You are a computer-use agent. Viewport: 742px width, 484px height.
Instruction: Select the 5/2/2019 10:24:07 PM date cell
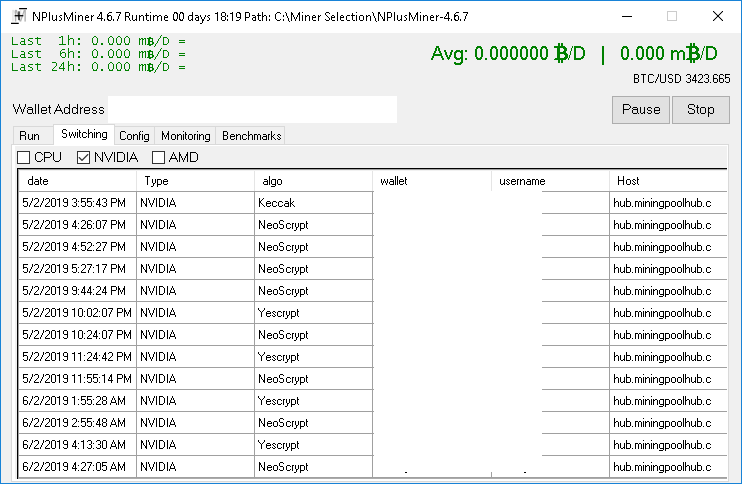click(x=78, y=335)
